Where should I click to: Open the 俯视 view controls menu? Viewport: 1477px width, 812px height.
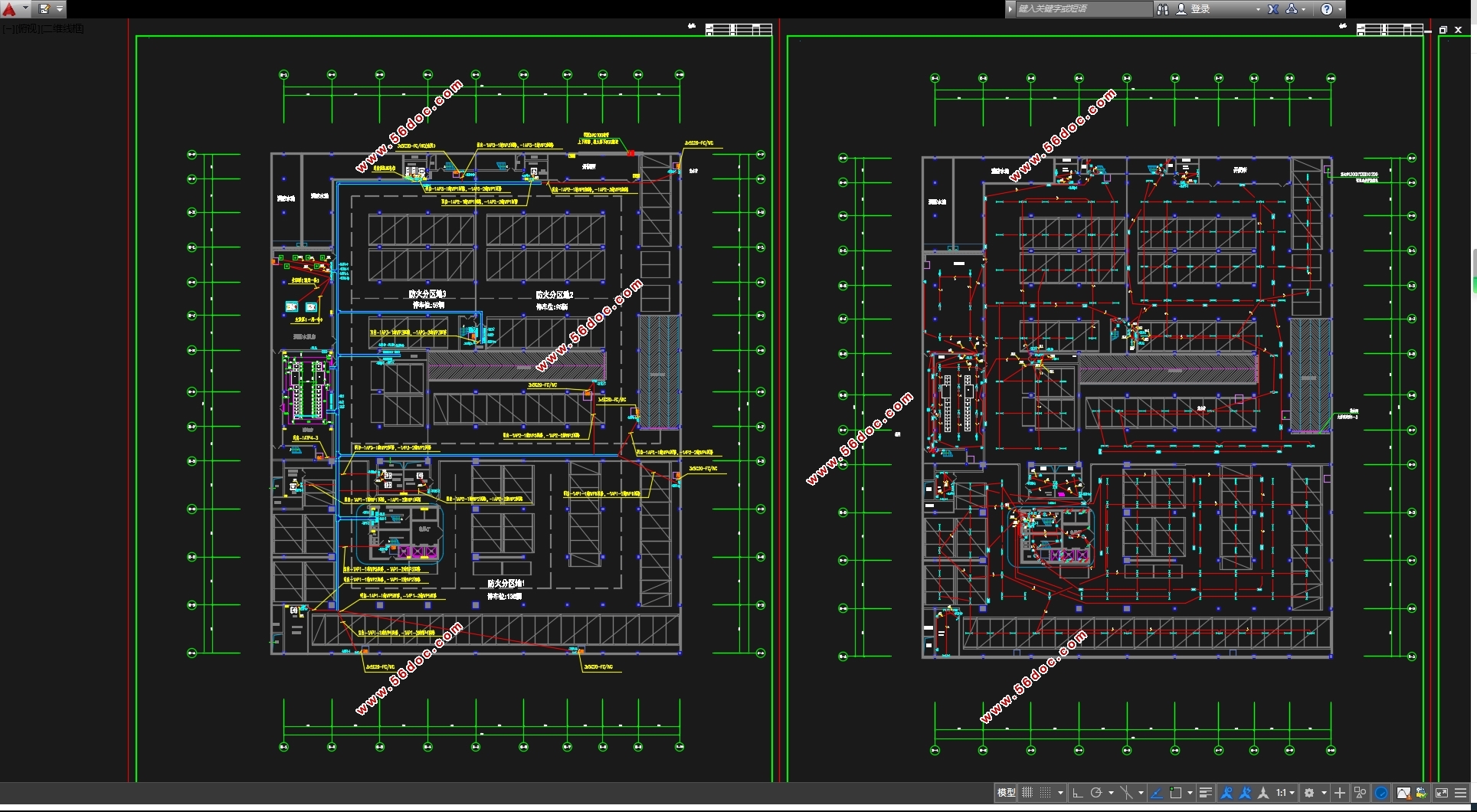tap(27, 28)
